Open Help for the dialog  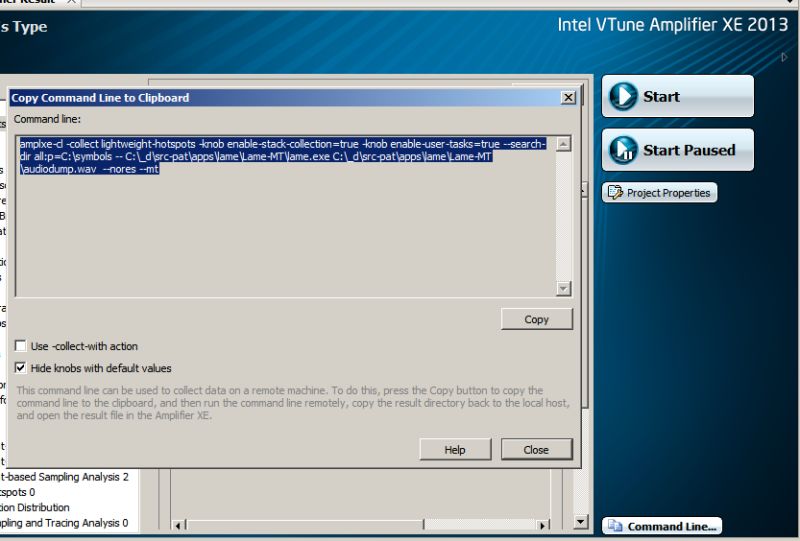click(x=455, y=450)
